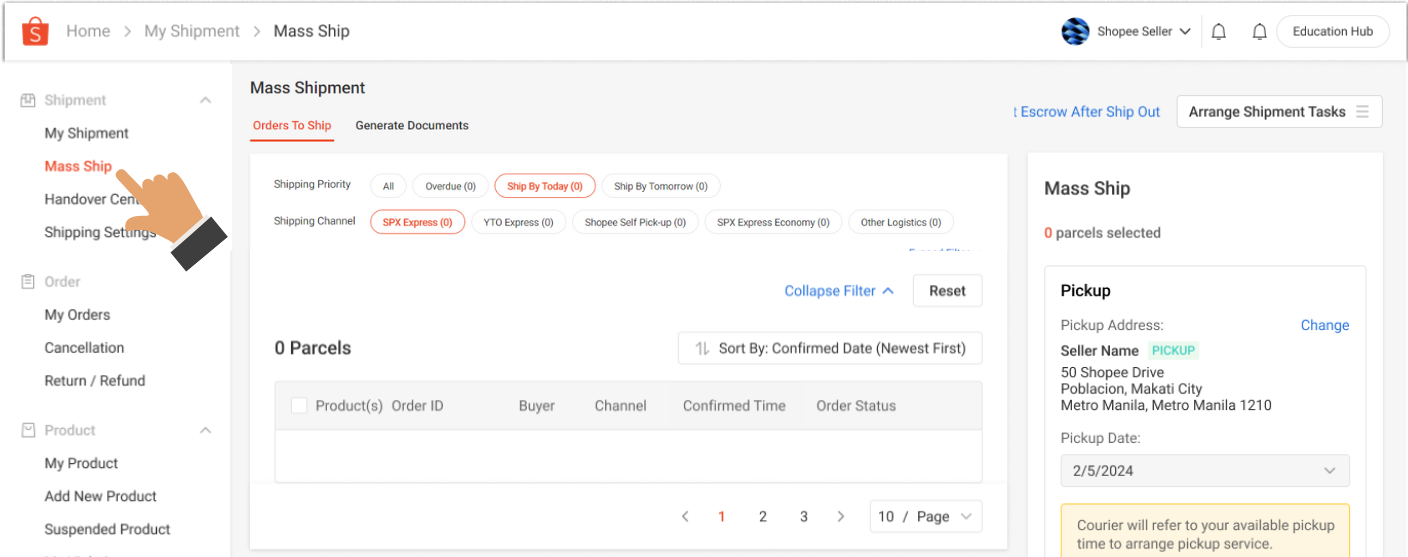The height and width of the screenshot is (557, 1408).
Task: Open My Orders in the sidebar
Action: tap(77, 315)
